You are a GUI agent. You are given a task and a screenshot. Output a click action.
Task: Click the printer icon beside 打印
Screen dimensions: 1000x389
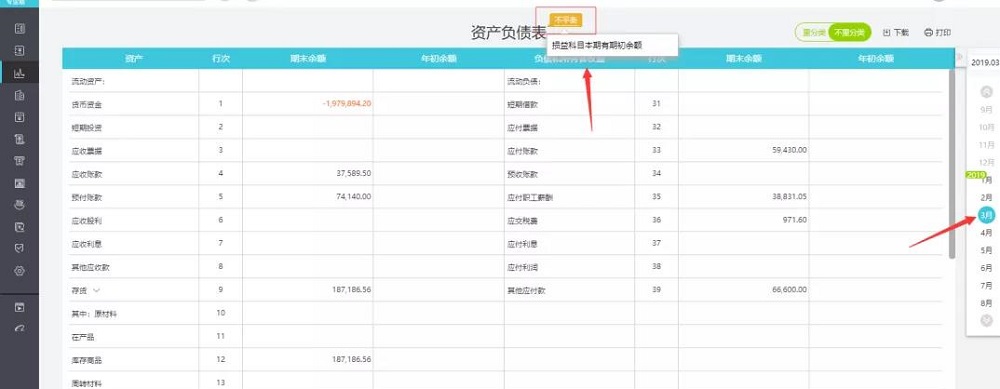pyautogui.click(x=928, y=33)
